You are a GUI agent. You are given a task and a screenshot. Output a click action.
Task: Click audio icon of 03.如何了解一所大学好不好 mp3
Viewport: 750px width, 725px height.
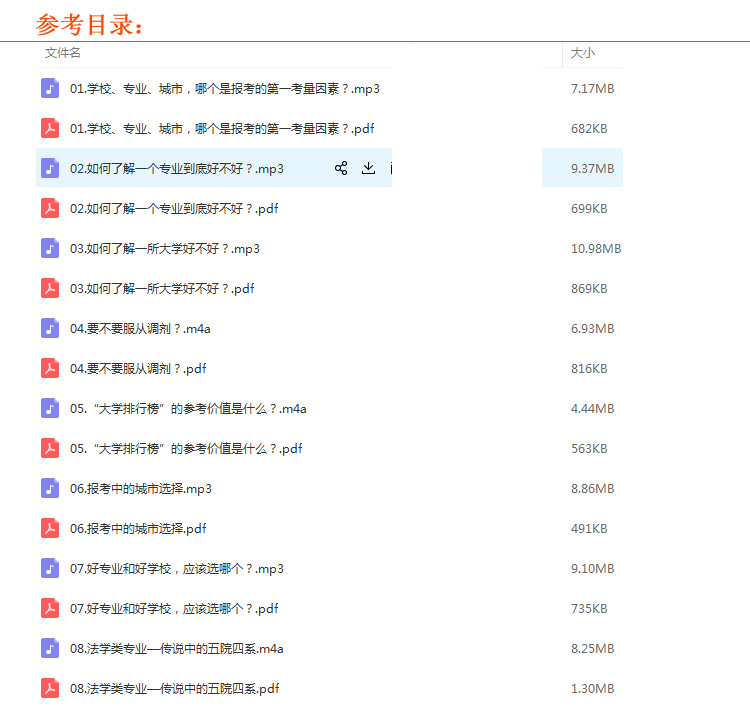coord(50,248)
